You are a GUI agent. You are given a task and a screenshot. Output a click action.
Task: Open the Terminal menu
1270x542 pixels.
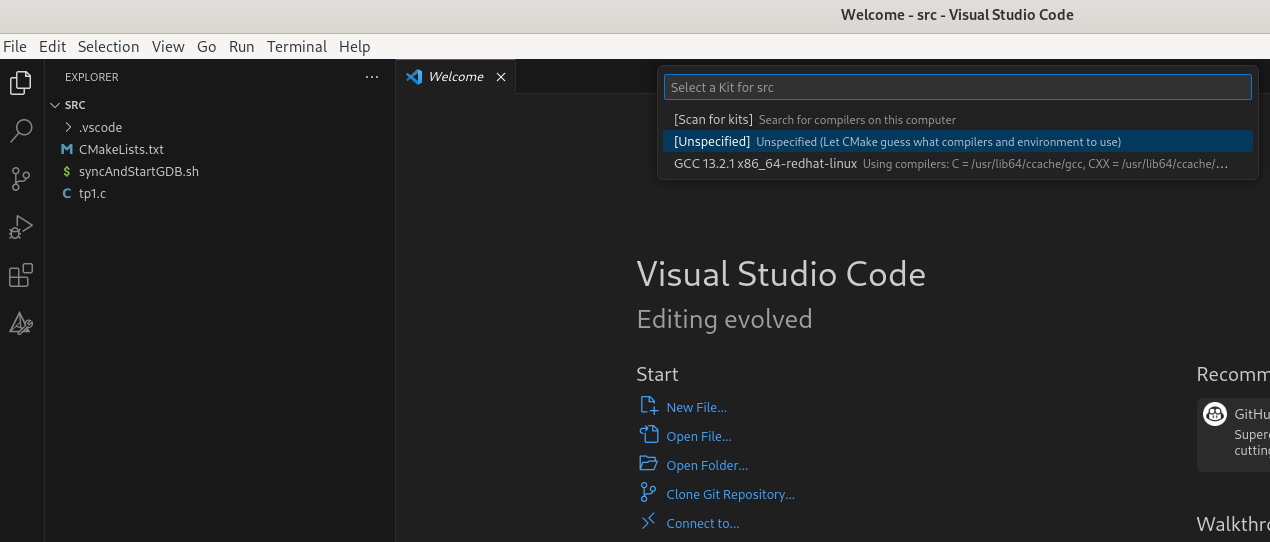pos(296,46)
